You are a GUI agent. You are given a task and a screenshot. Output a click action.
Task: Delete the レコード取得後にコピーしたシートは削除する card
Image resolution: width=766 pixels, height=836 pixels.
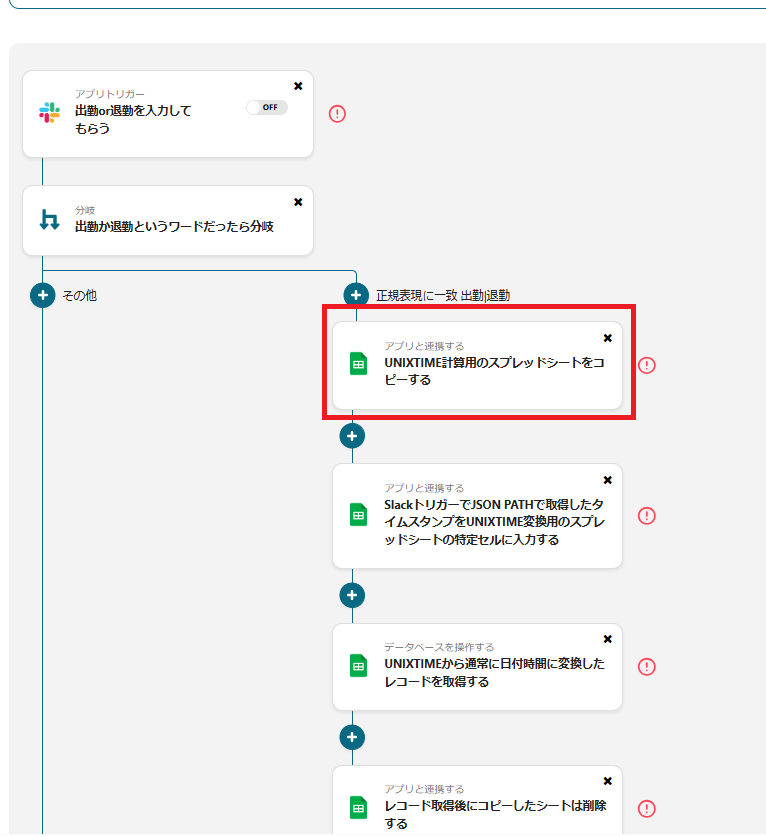click(x=608, y=781)
